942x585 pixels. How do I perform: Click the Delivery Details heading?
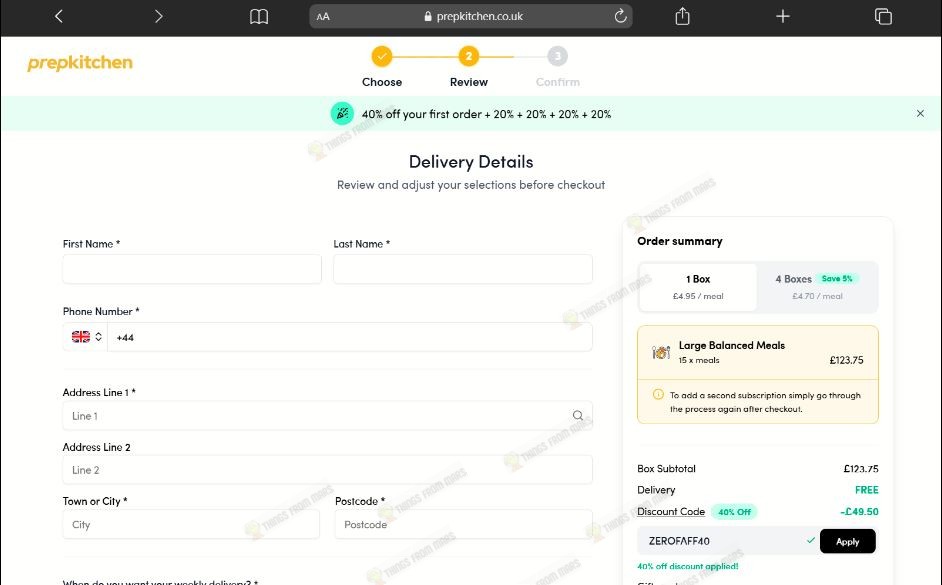471,162
